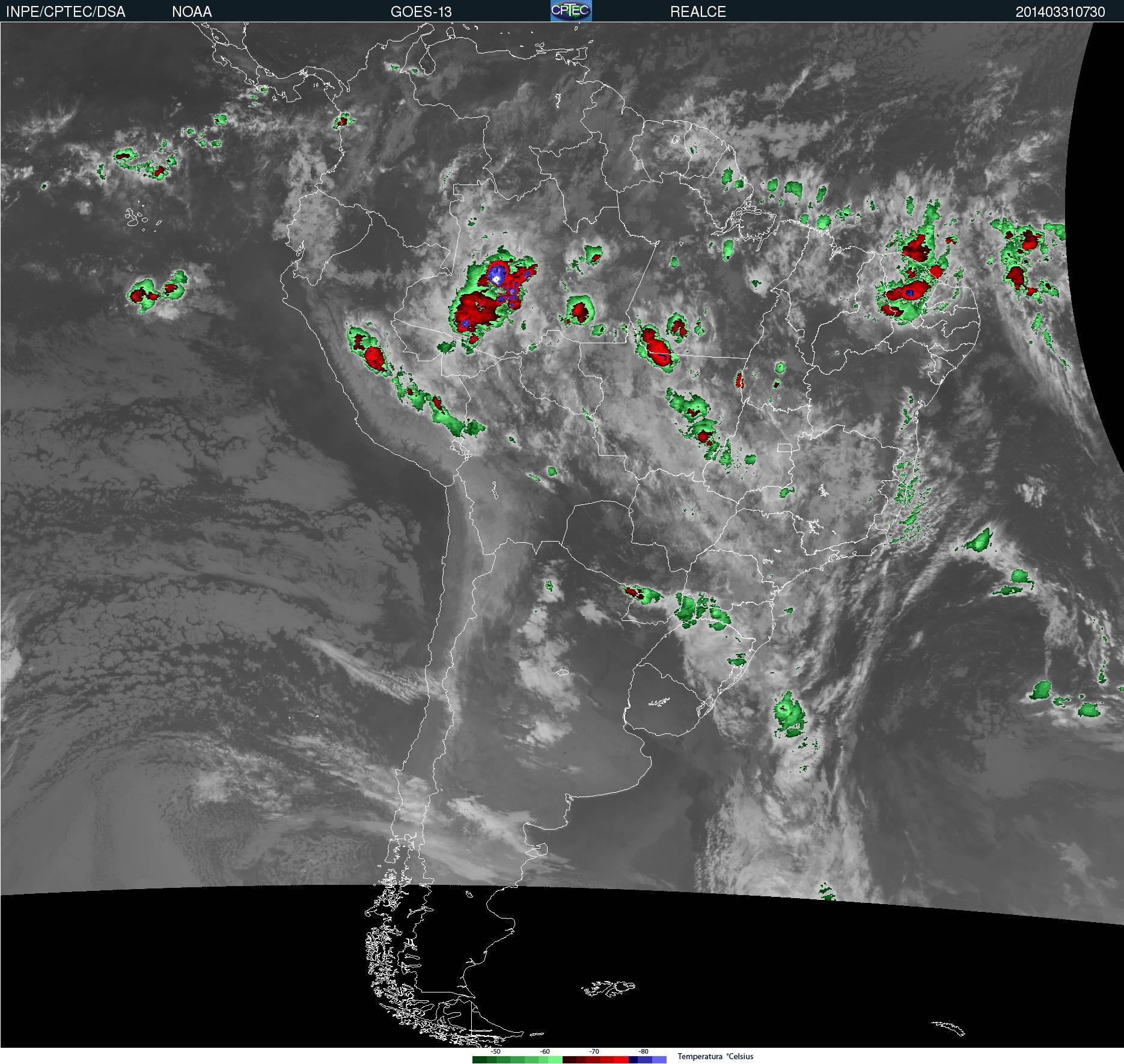Select the INPE/CPTEC/DSA header text

click(66, 11)
